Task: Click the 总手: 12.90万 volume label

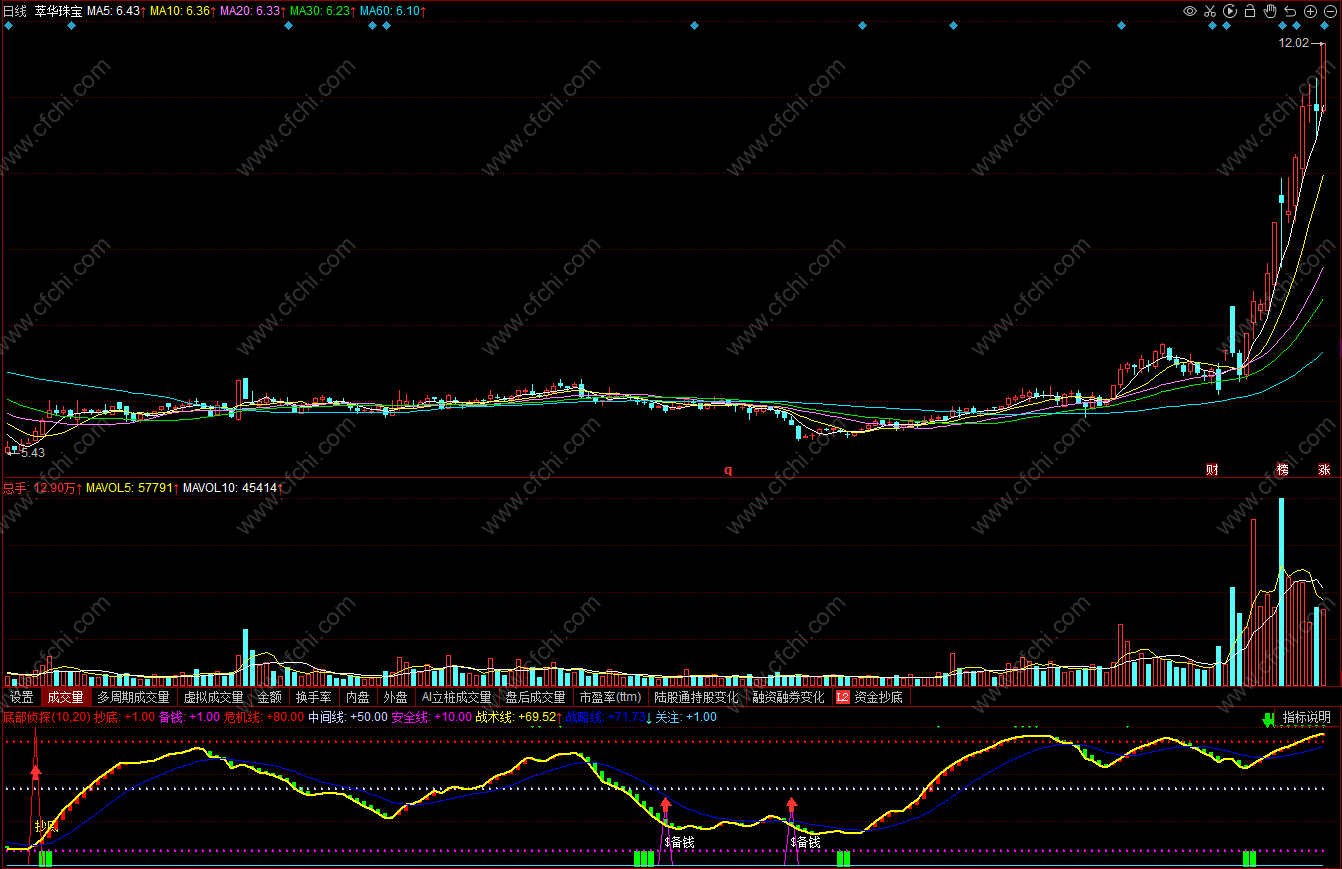Action: coord(42,488)
